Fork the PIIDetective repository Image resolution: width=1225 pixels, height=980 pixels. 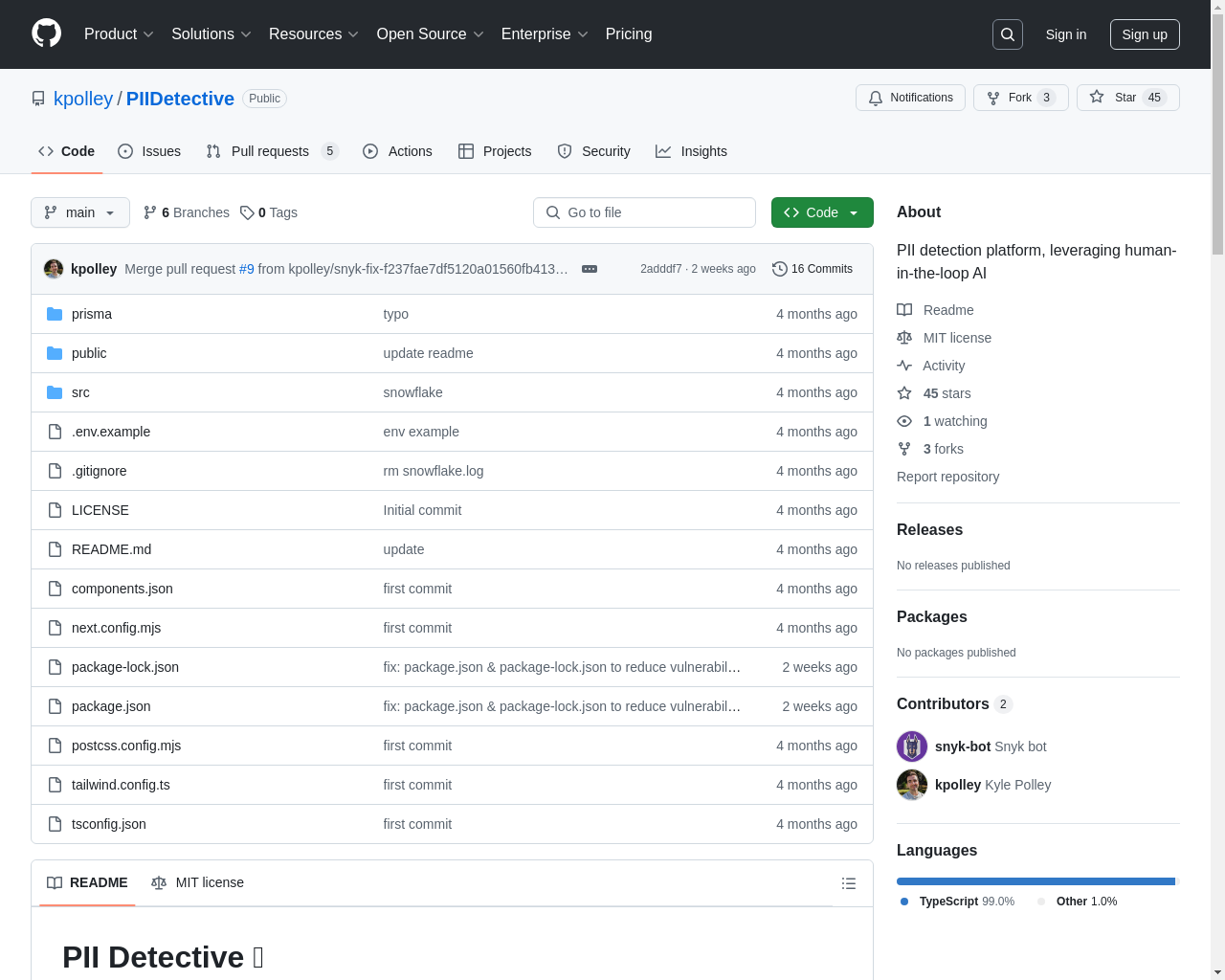click(1020, 98)
